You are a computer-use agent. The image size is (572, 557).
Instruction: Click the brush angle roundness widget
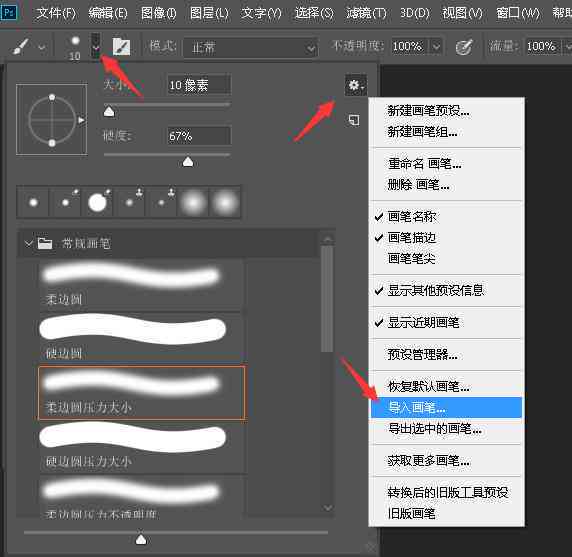click(x=52, y=120)
